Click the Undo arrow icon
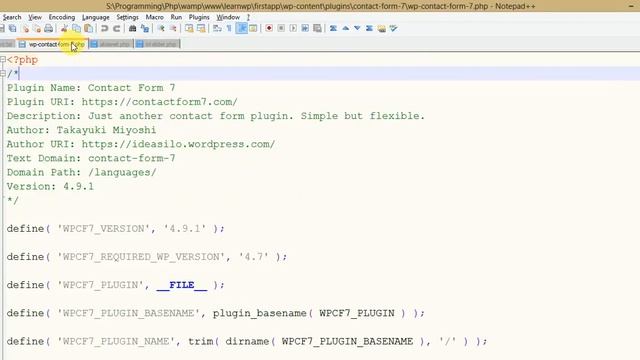Viewport: 640px width, 360px height. [104, 28]
